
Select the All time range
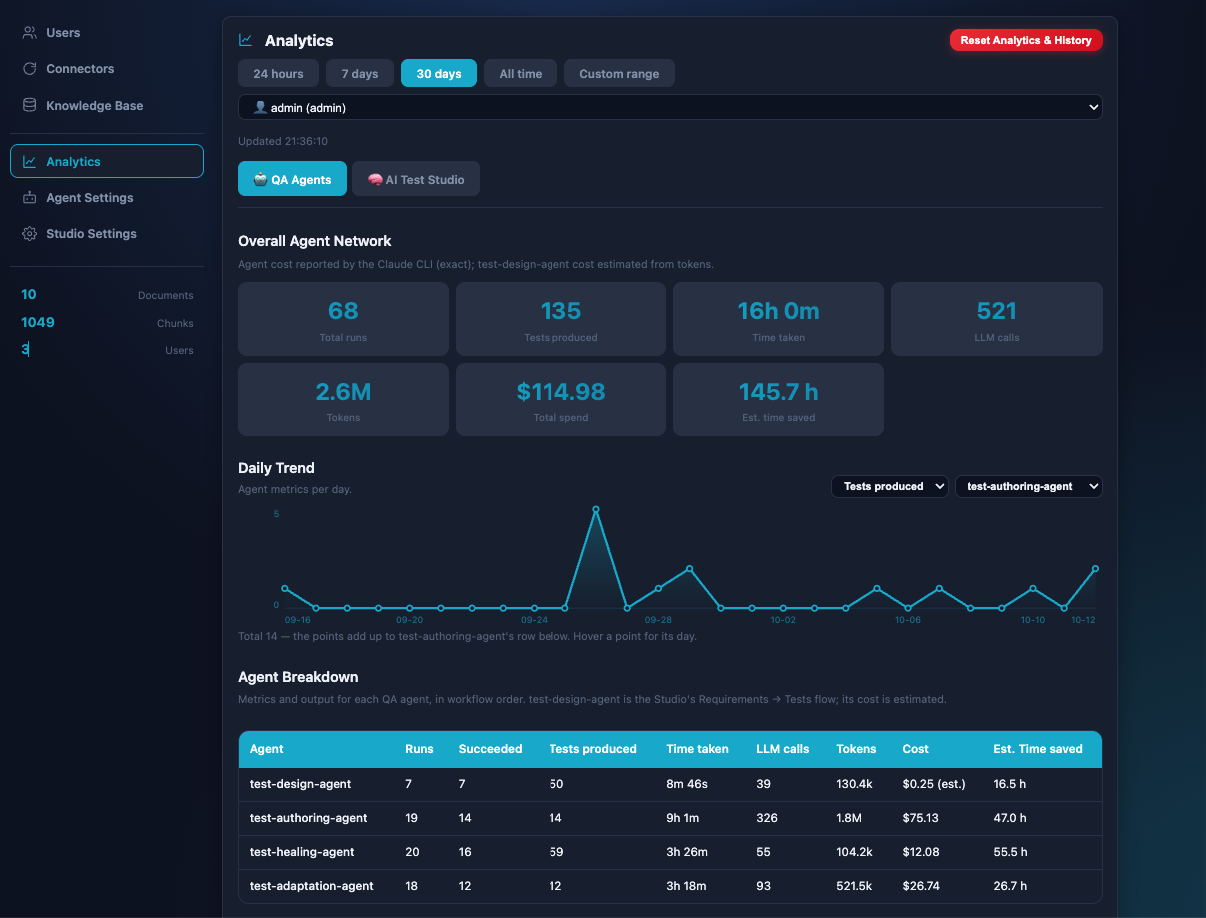point(521,74)
